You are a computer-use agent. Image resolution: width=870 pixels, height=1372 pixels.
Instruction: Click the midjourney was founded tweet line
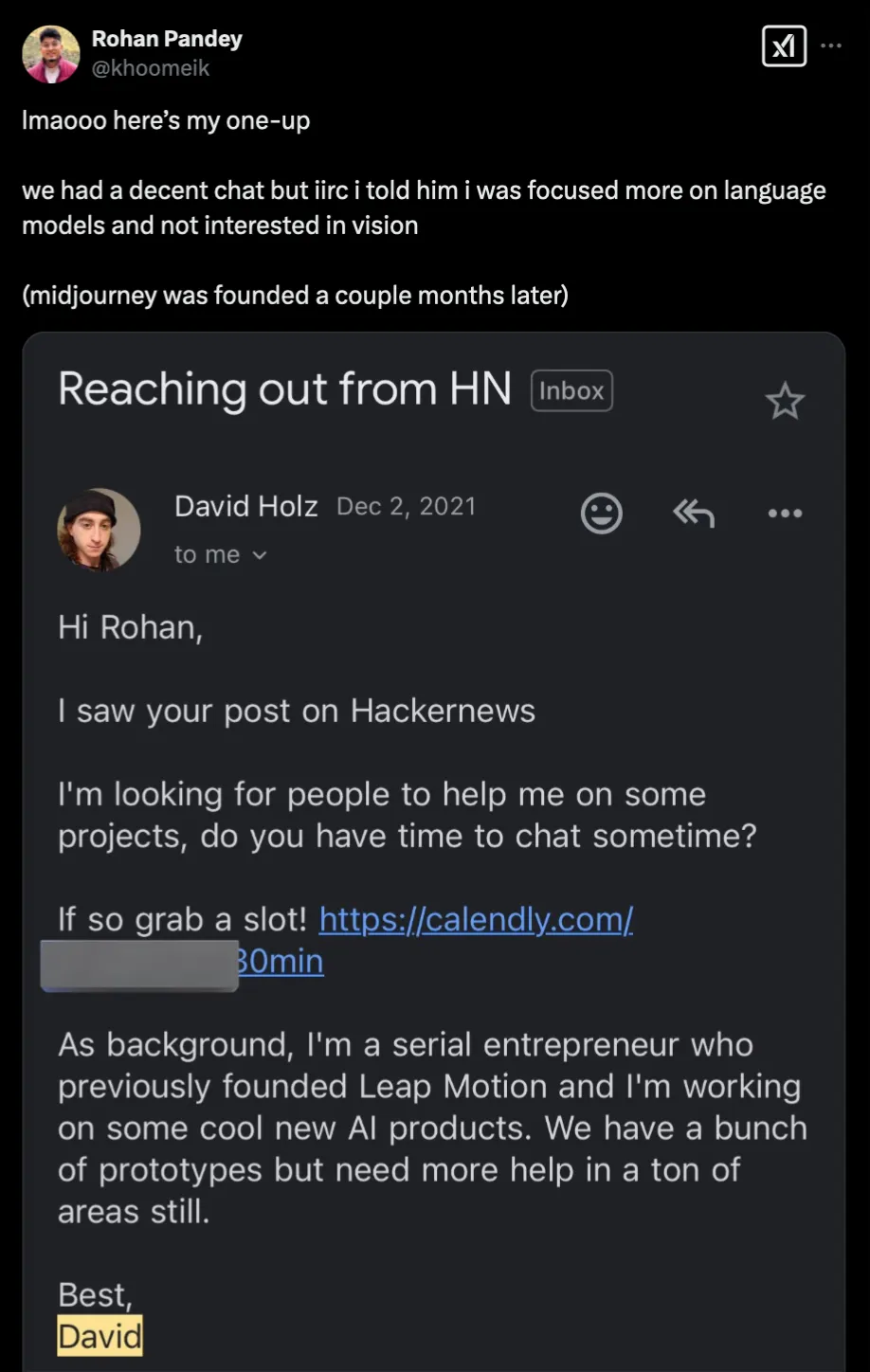tap(295, 295)
